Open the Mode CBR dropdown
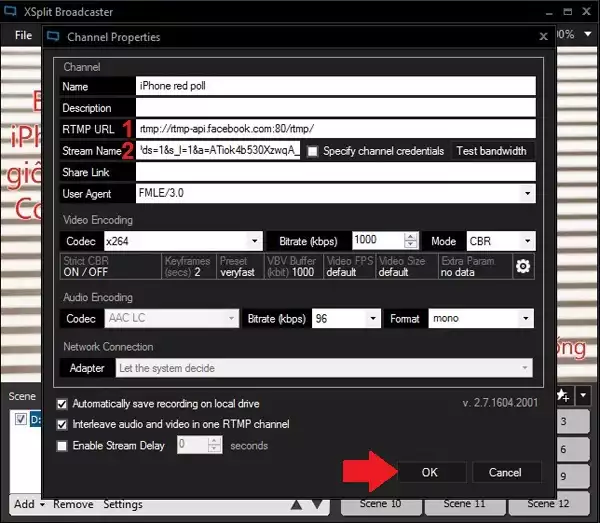This screenshot has width=600, height=523. 527,241
